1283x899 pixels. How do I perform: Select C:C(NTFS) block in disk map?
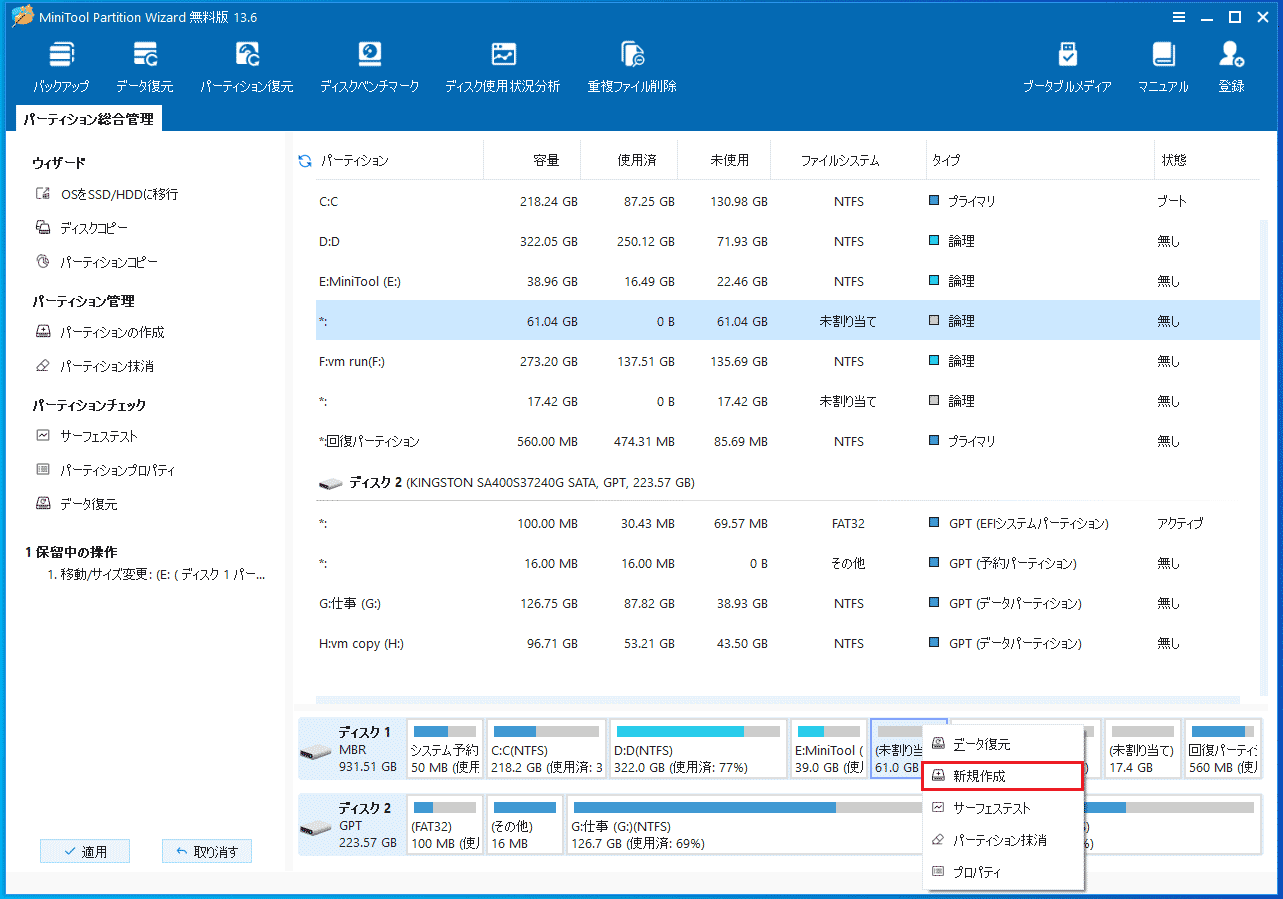(x=547, y=749)
